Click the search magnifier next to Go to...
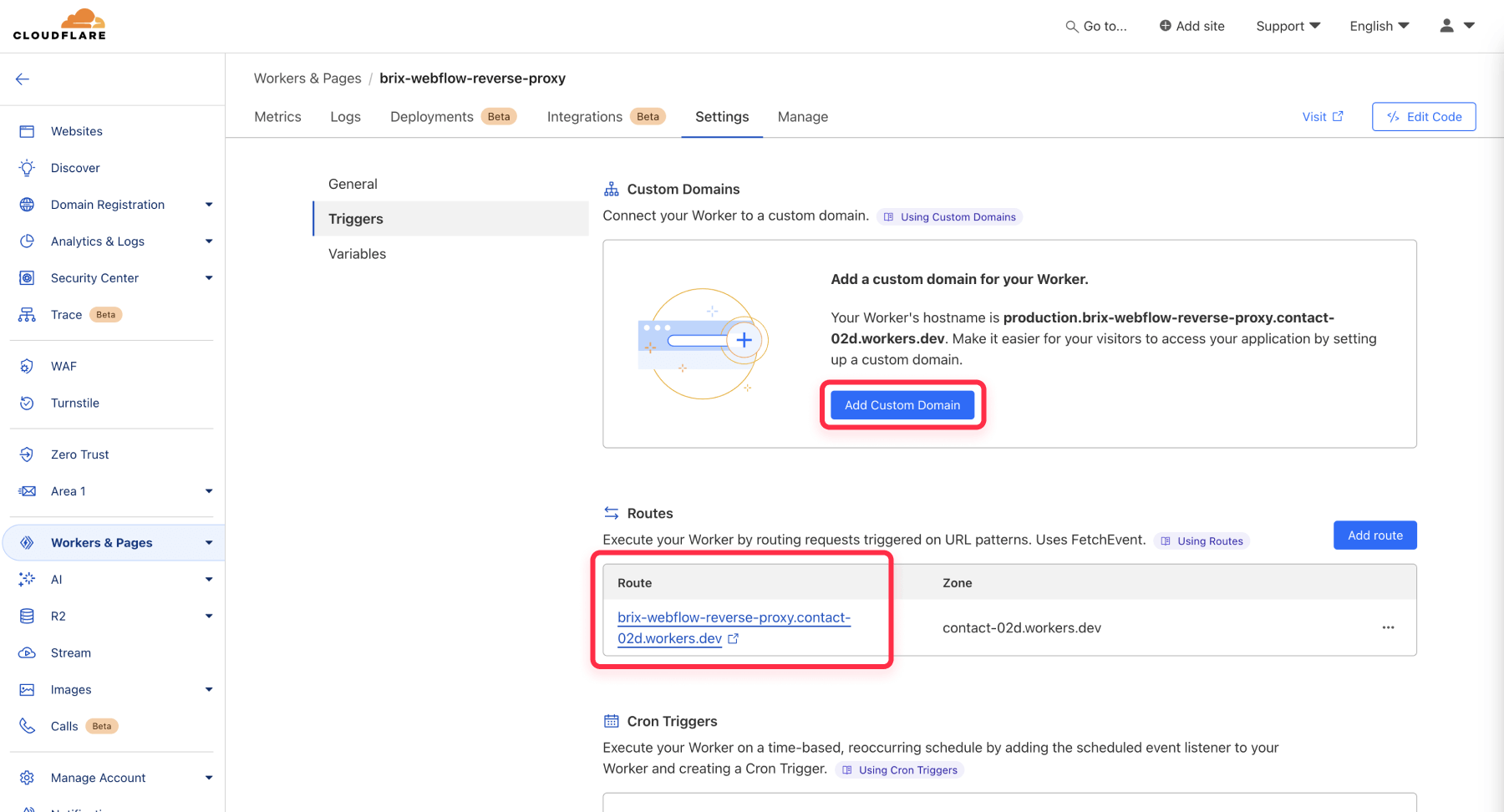 pyautogui.click(x=1071, y=27)
